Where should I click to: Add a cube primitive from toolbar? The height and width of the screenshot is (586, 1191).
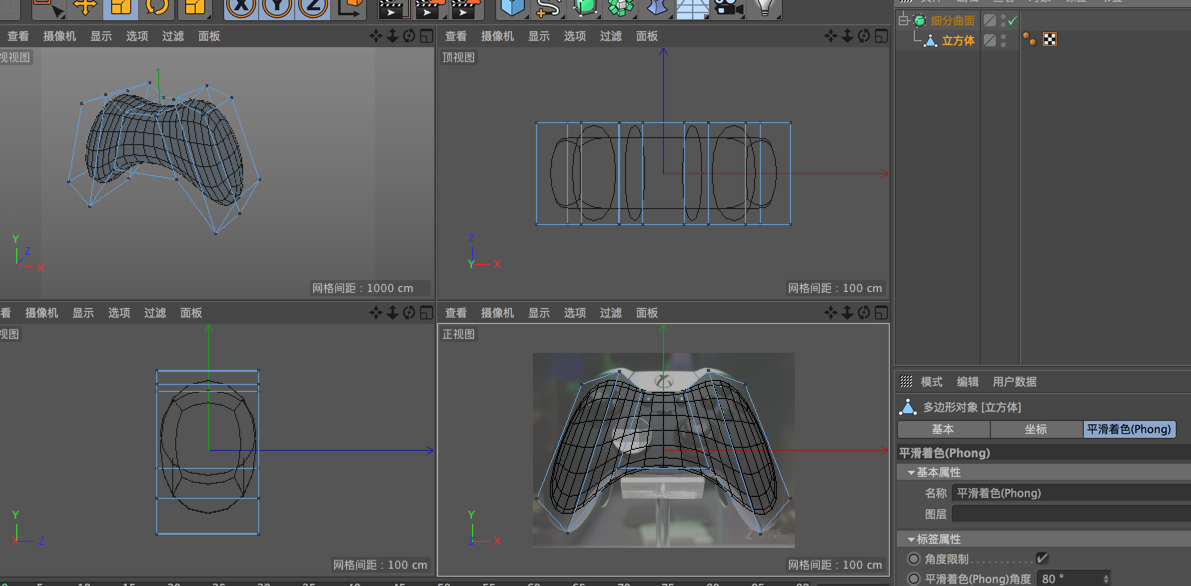click(x=513, y=7)
